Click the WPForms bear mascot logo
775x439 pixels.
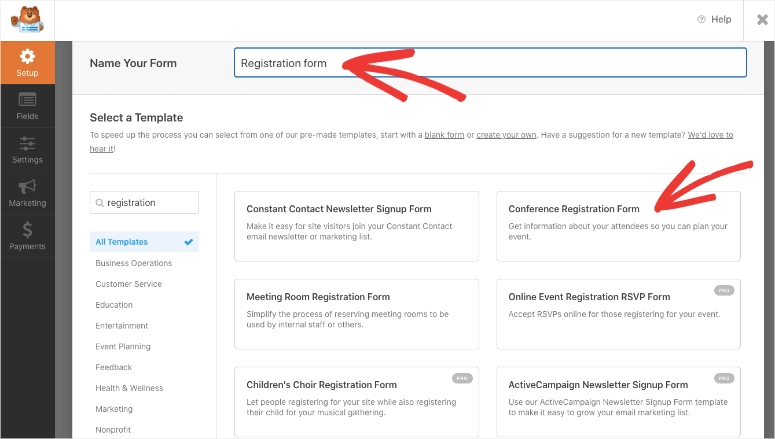click(x=26, y=20)
